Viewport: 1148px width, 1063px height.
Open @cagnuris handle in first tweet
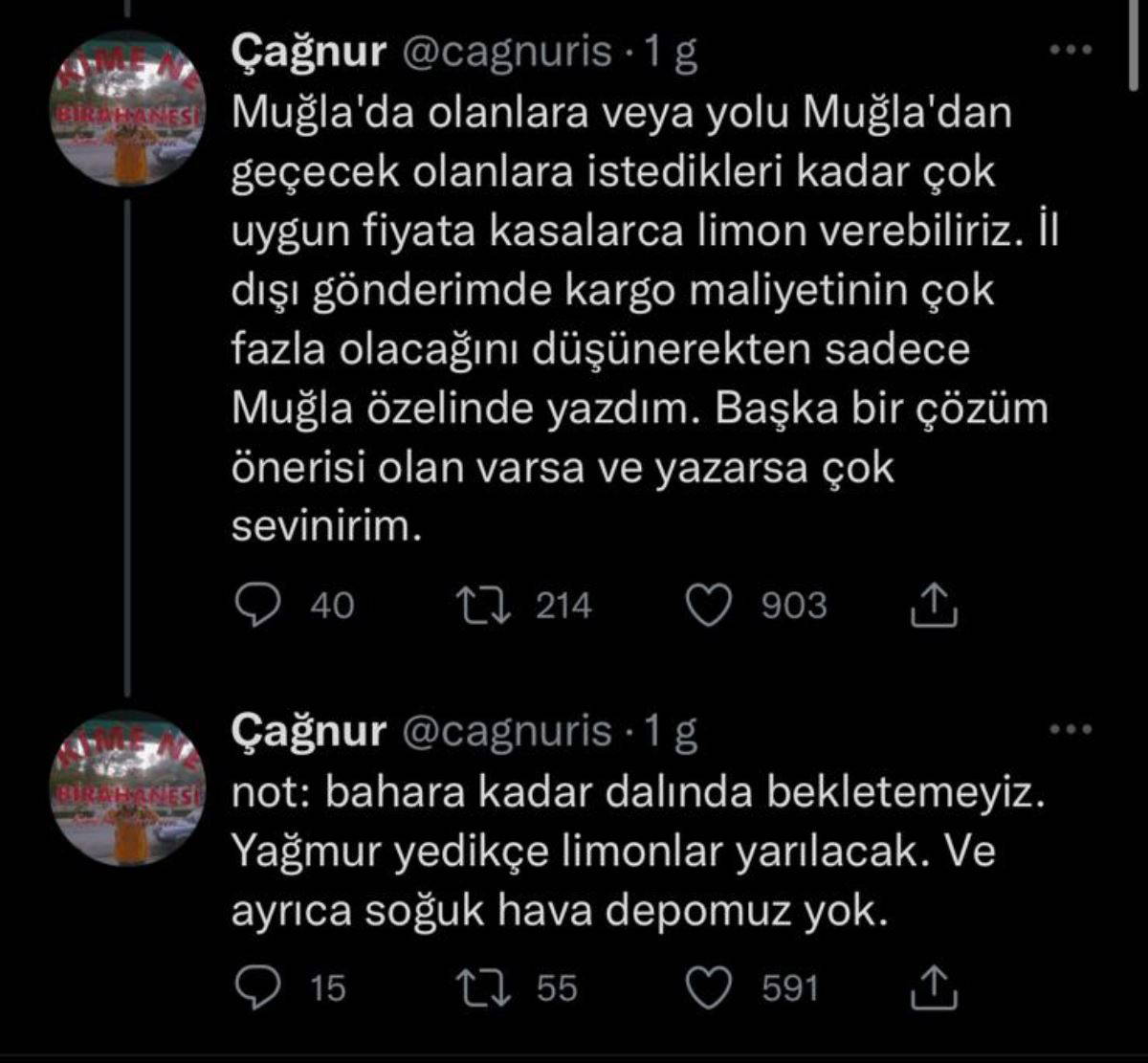pyautogui.click(x=503, y=54)
